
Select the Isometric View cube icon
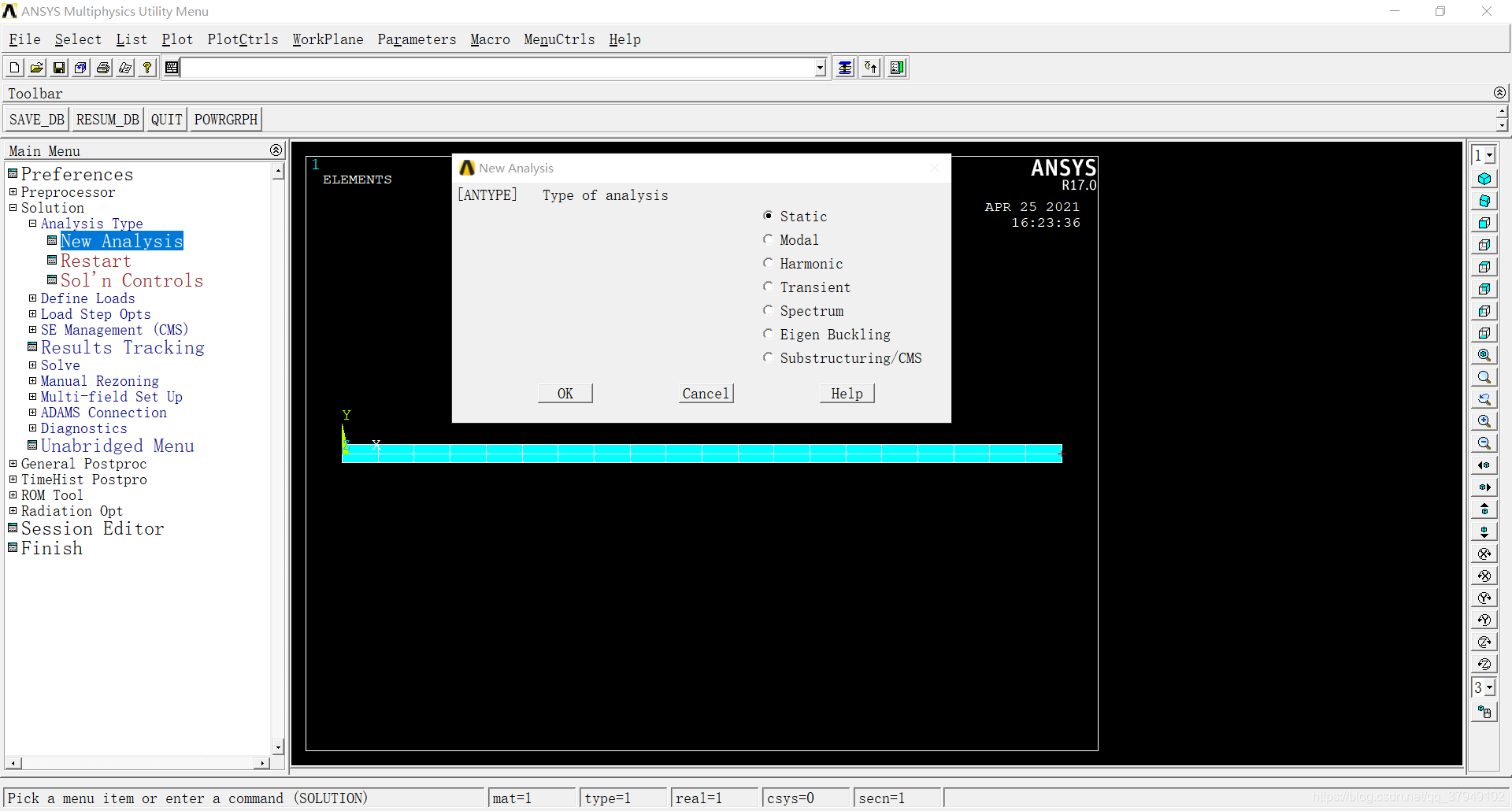1484,179
